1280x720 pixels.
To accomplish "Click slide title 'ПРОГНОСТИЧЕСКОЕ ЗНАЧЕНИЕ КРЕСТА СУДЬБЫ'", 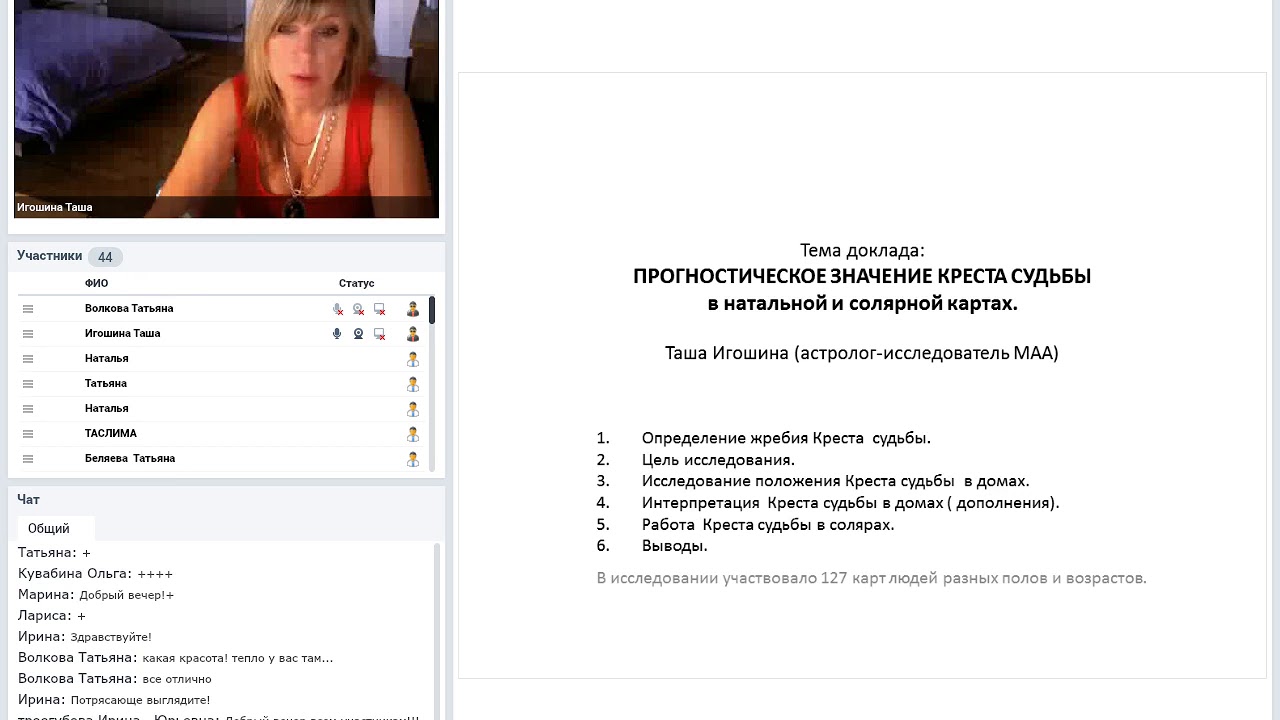I will tap(862, 277).
